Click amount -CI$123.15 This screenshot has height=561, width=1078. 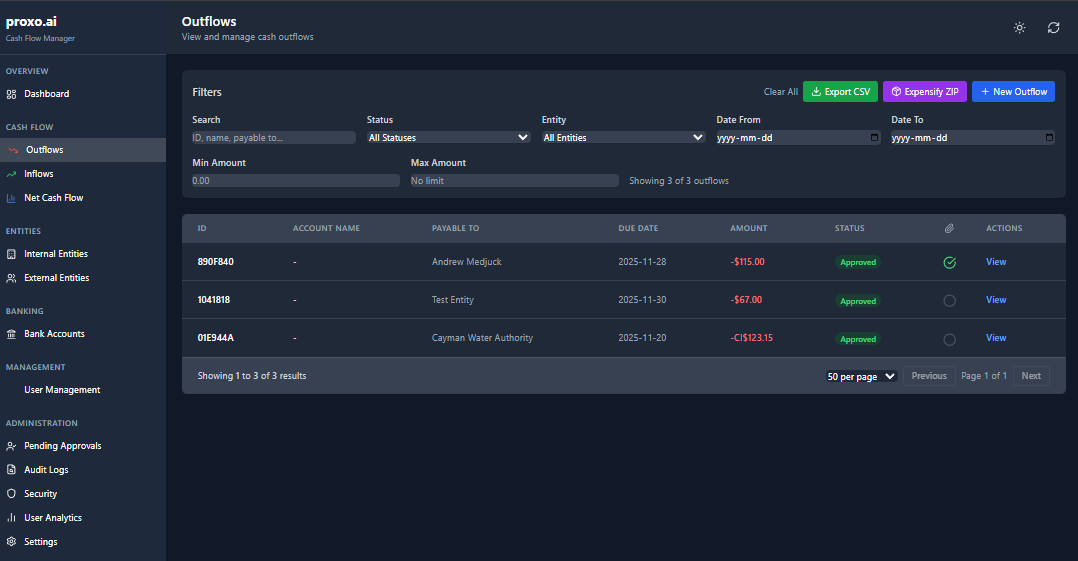tap(751, 338)
